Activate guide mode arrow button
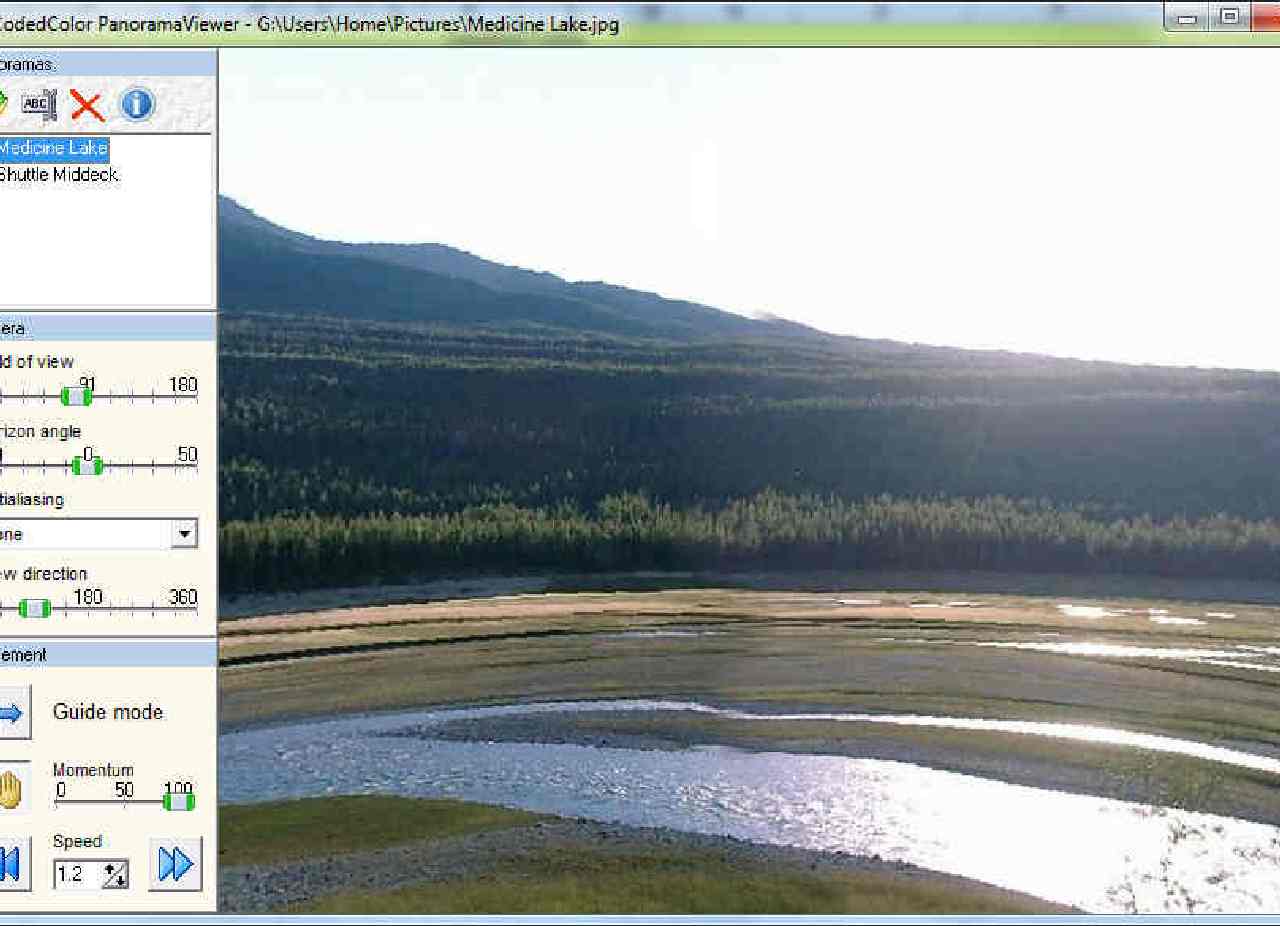1280x926 pixels. (x=14, y=712)
